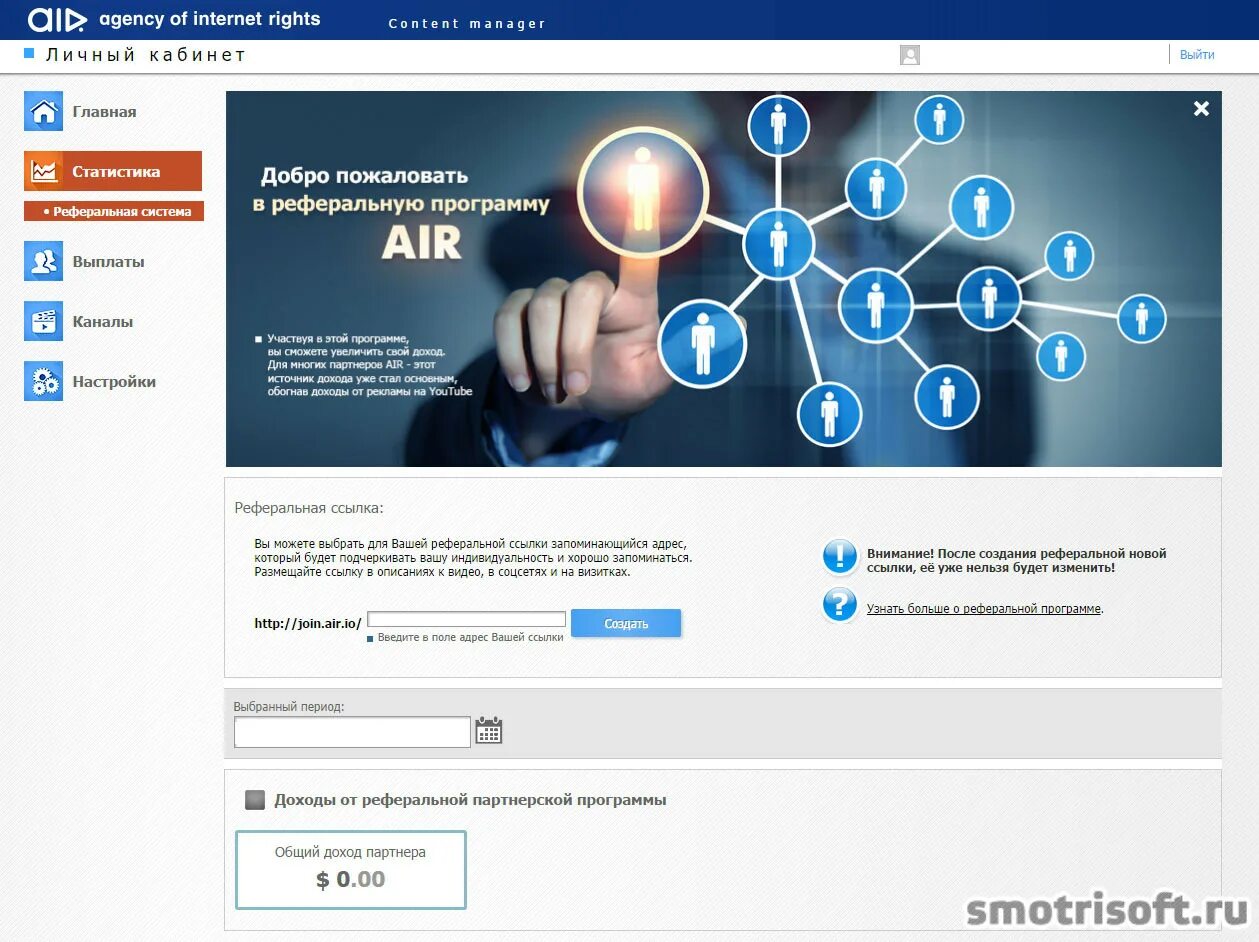Viewport: 1259px width, 942px height.
Task: Open the Реферальная система submenu
Action: [x=114, y=211]
